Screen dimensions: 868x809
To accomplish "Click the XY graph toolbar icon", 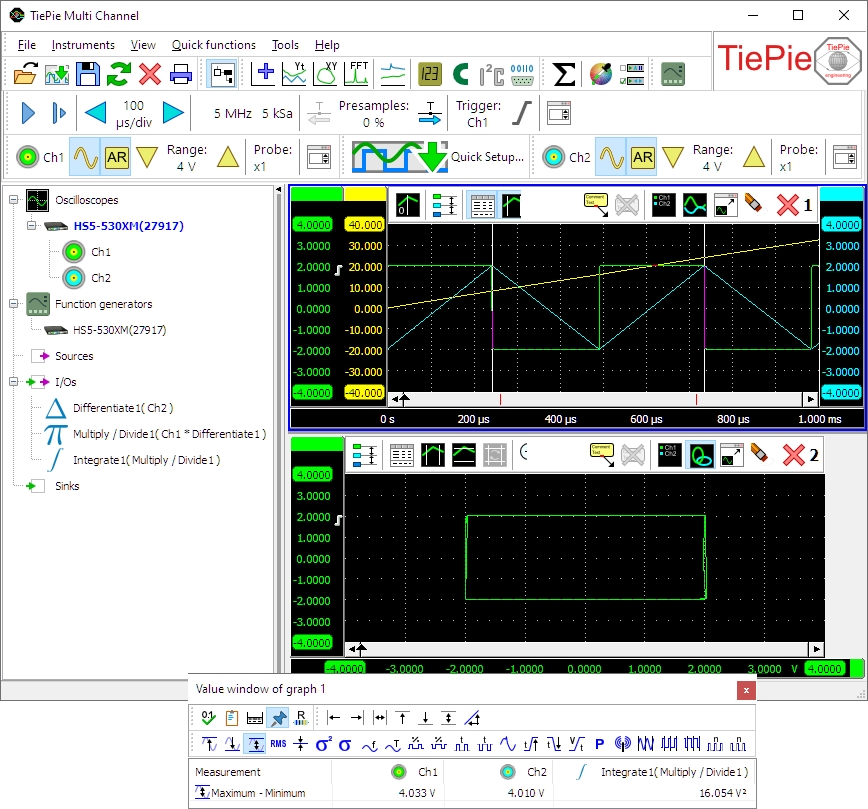I will click(327, 73).
